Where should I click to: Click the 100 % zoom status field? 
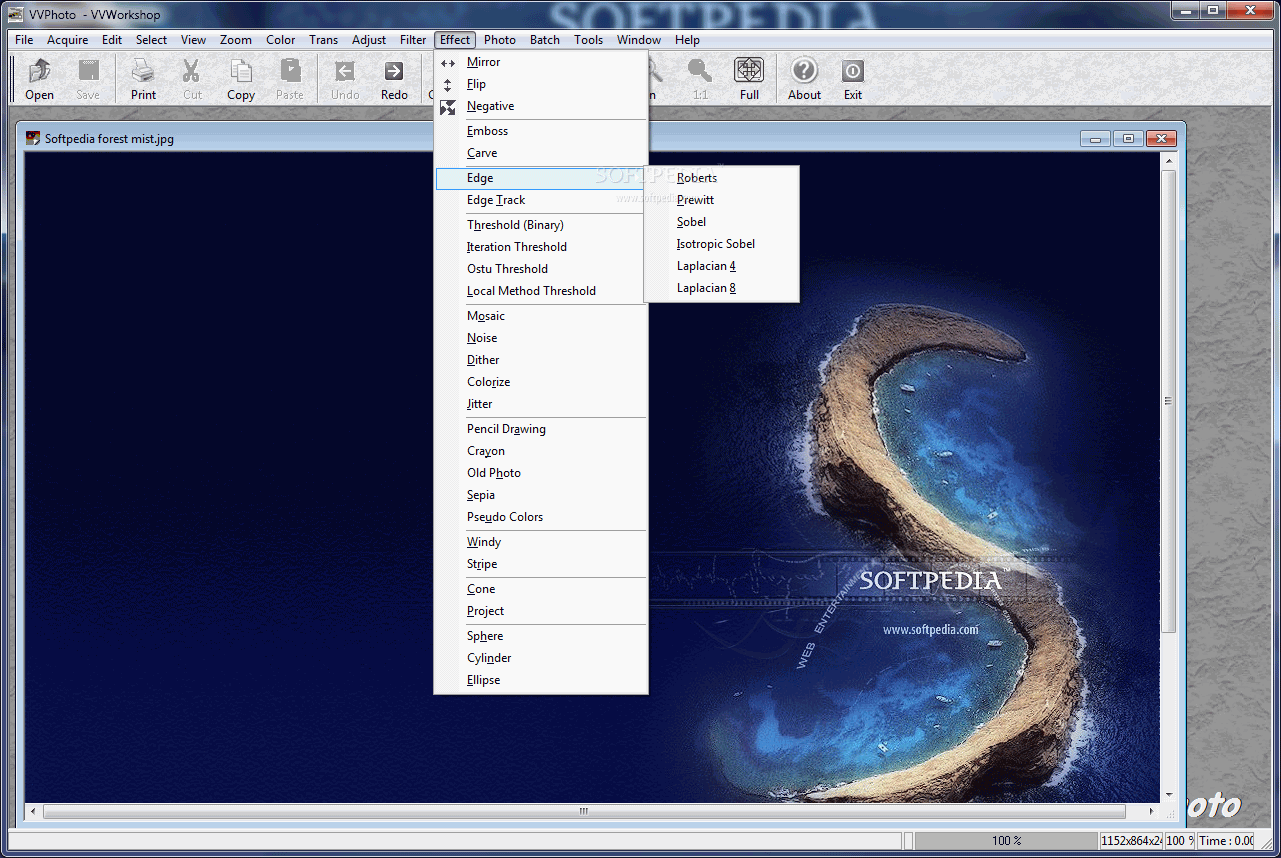1006,841
